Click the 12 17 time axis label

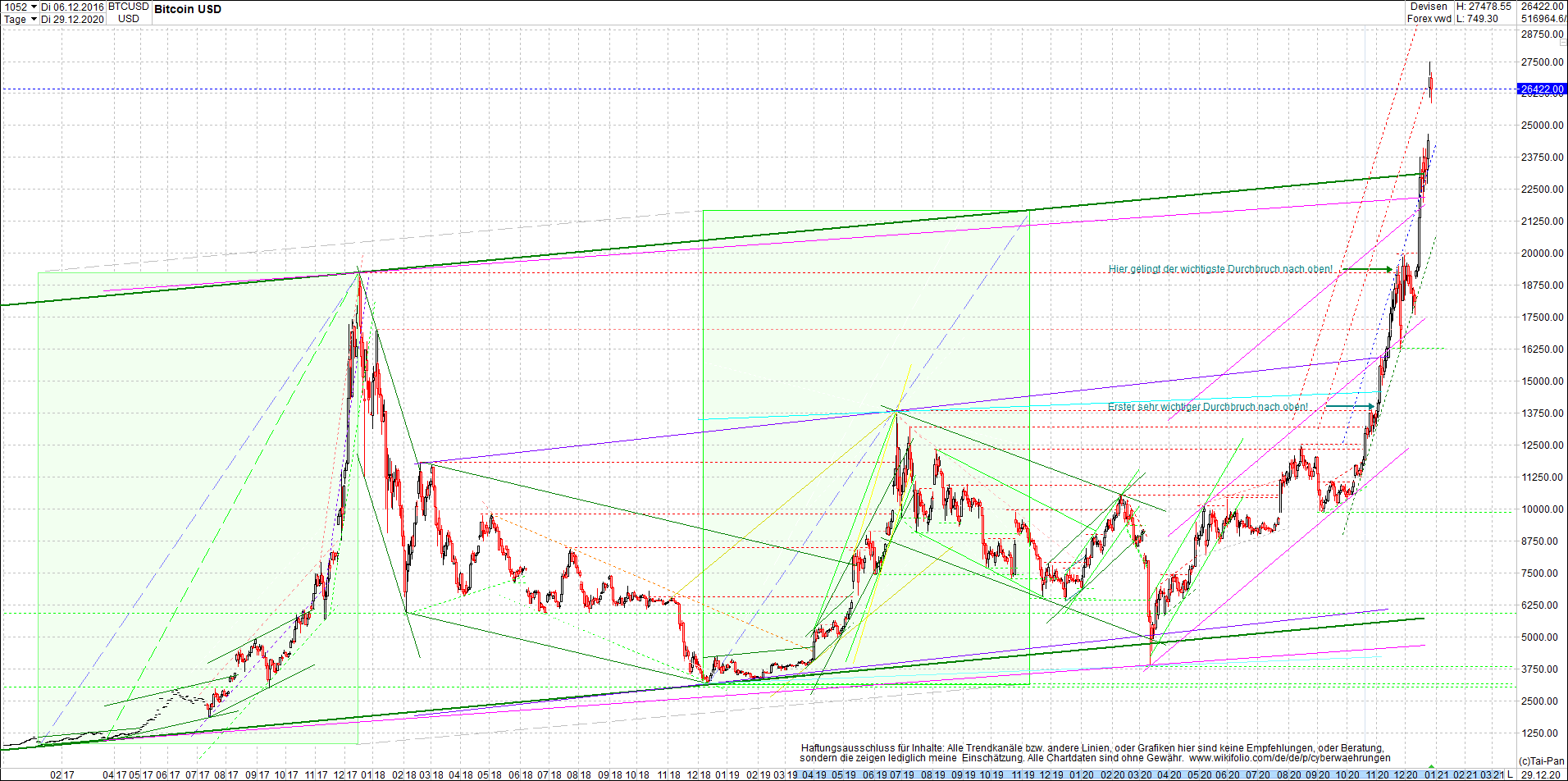click(x=345, y=774)
